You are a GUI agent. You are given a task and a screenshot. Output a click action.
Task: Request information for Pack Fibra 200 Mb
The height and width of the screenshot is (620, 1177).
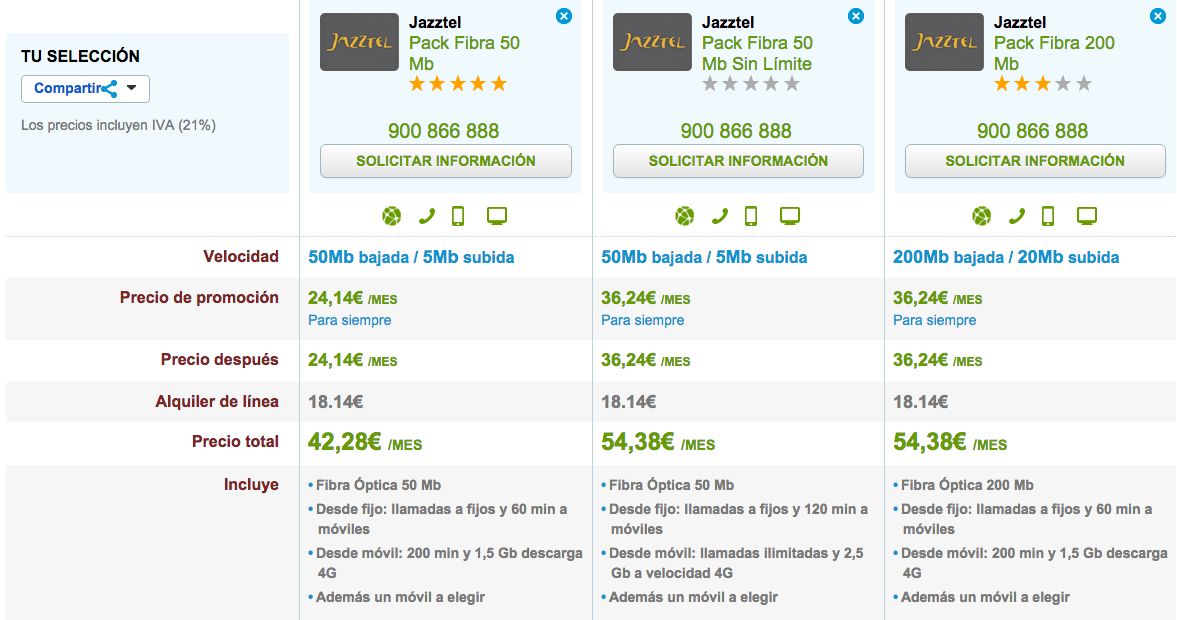(x=1035, y=161)
